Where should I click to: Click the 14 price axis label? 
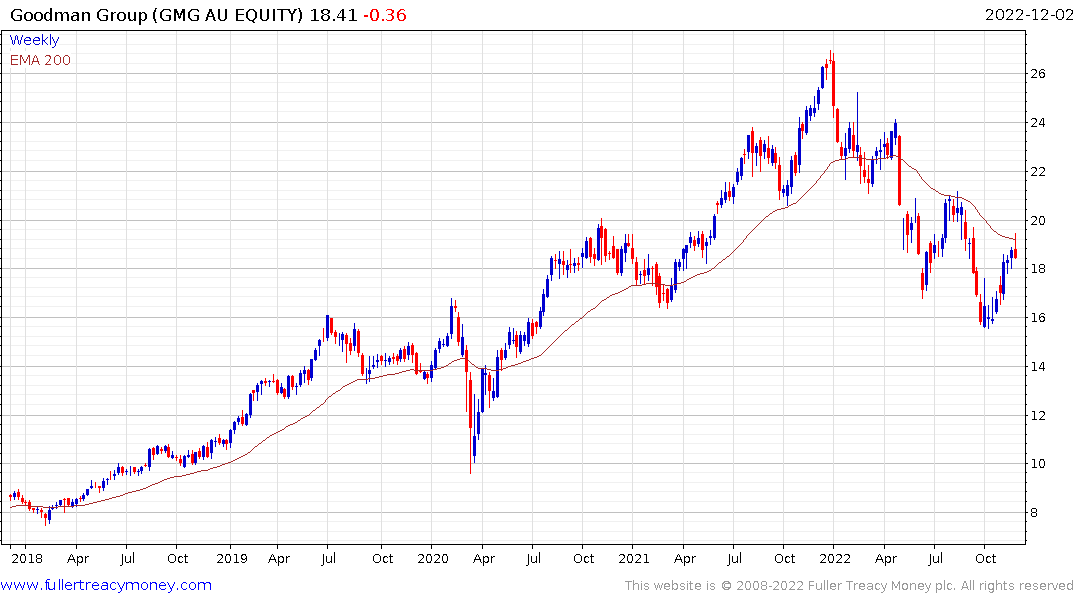point(1038,366)
